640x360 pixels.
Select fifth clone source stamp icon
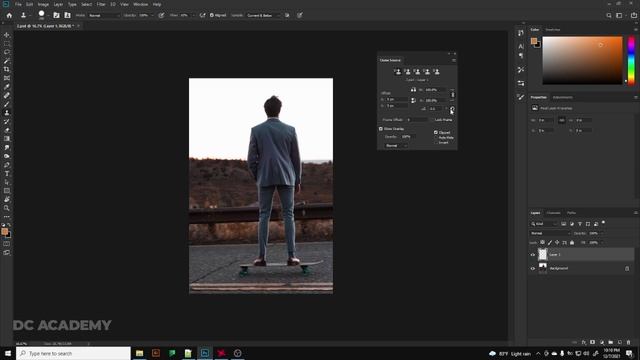coord(436,72)
